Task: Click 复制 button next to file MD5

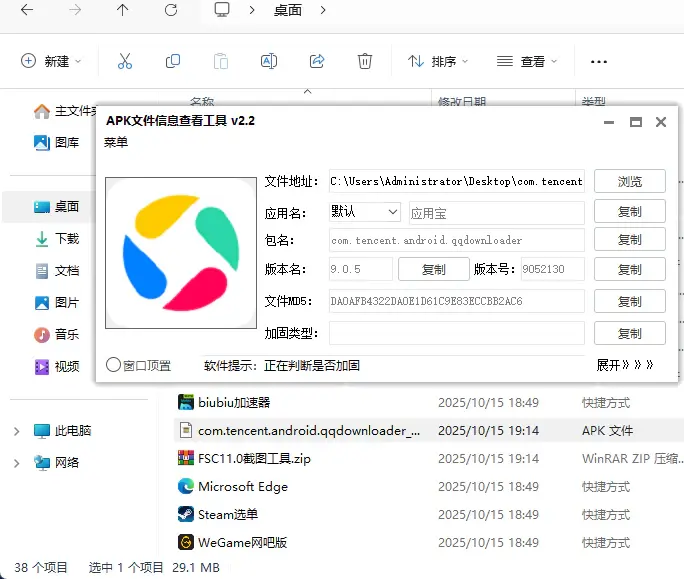Action: [629, 301]
